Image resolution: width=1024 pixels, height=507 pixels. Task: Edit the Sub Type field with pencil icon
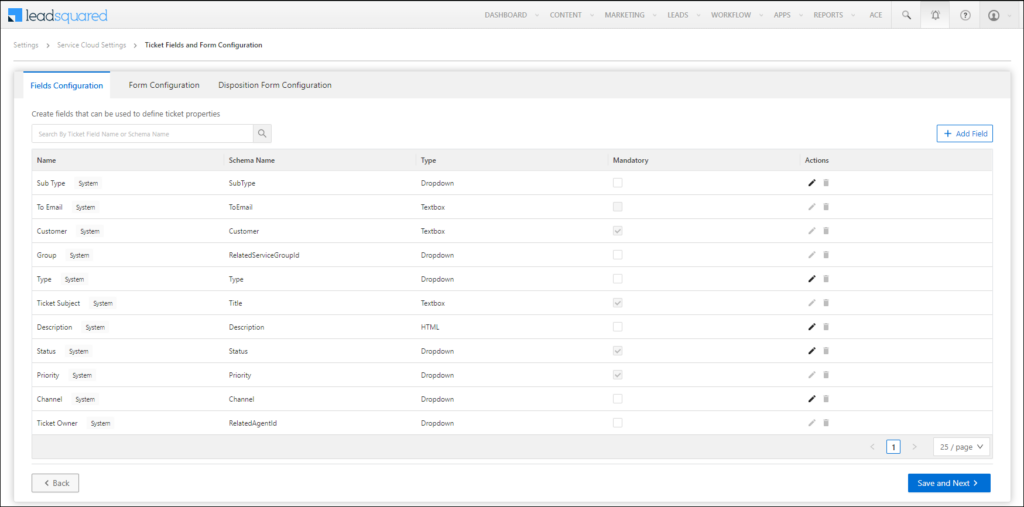pyautogui.click(x=812, y=183)
